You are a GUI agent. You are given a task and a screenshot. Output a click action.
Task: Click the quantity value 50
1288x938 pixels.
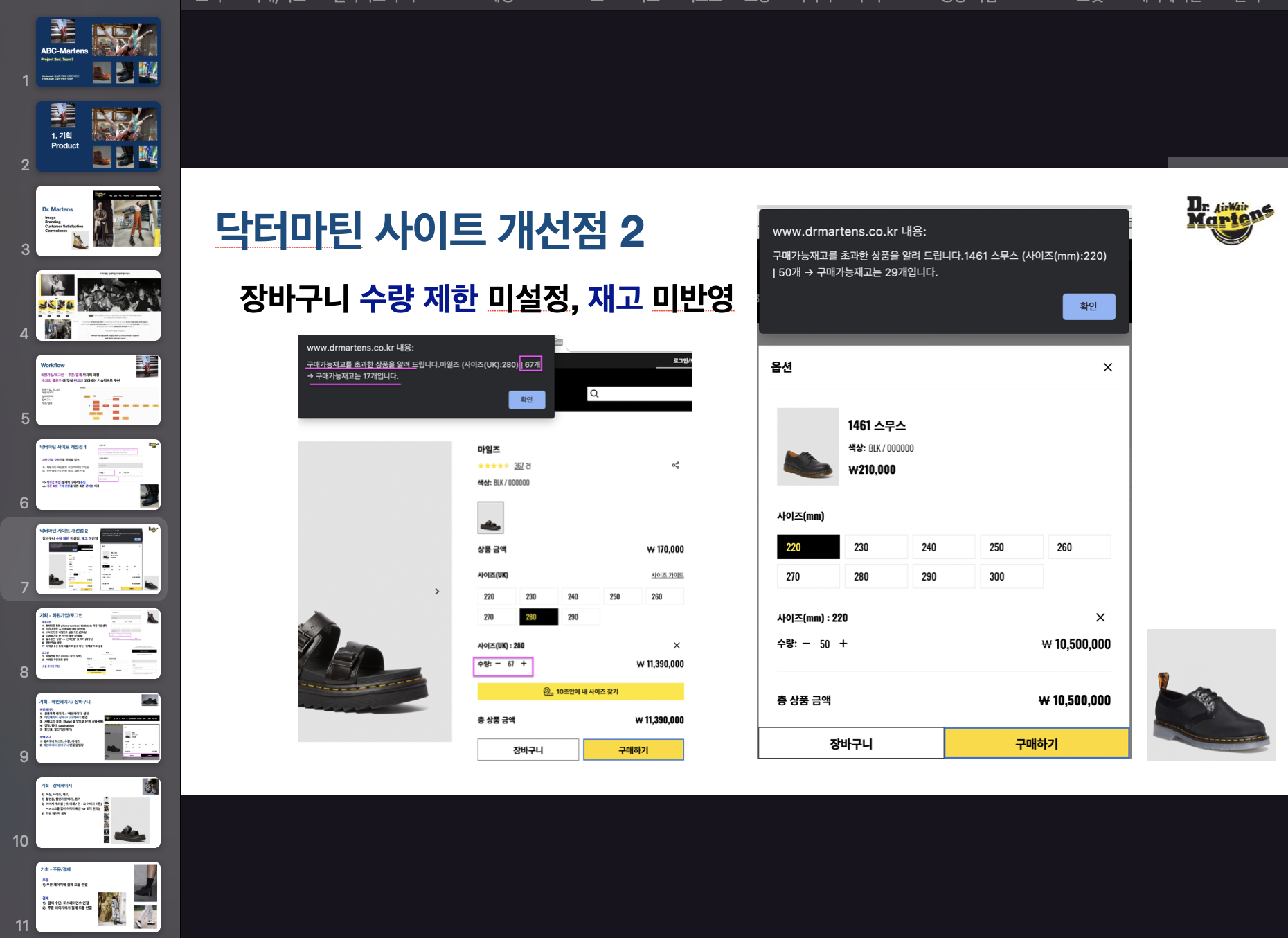pos(825,644)
